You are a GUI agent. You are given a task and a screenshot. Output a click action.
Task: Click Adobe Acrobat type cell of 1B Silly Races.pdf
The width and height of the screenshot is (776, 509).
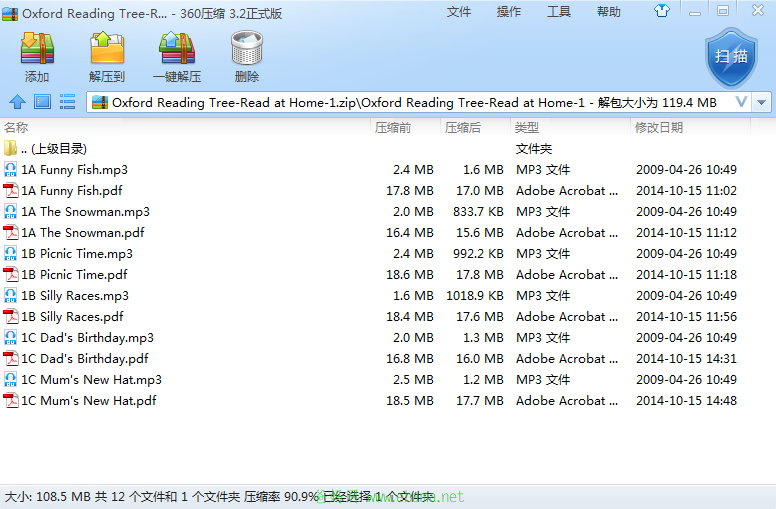click(567, 316)
